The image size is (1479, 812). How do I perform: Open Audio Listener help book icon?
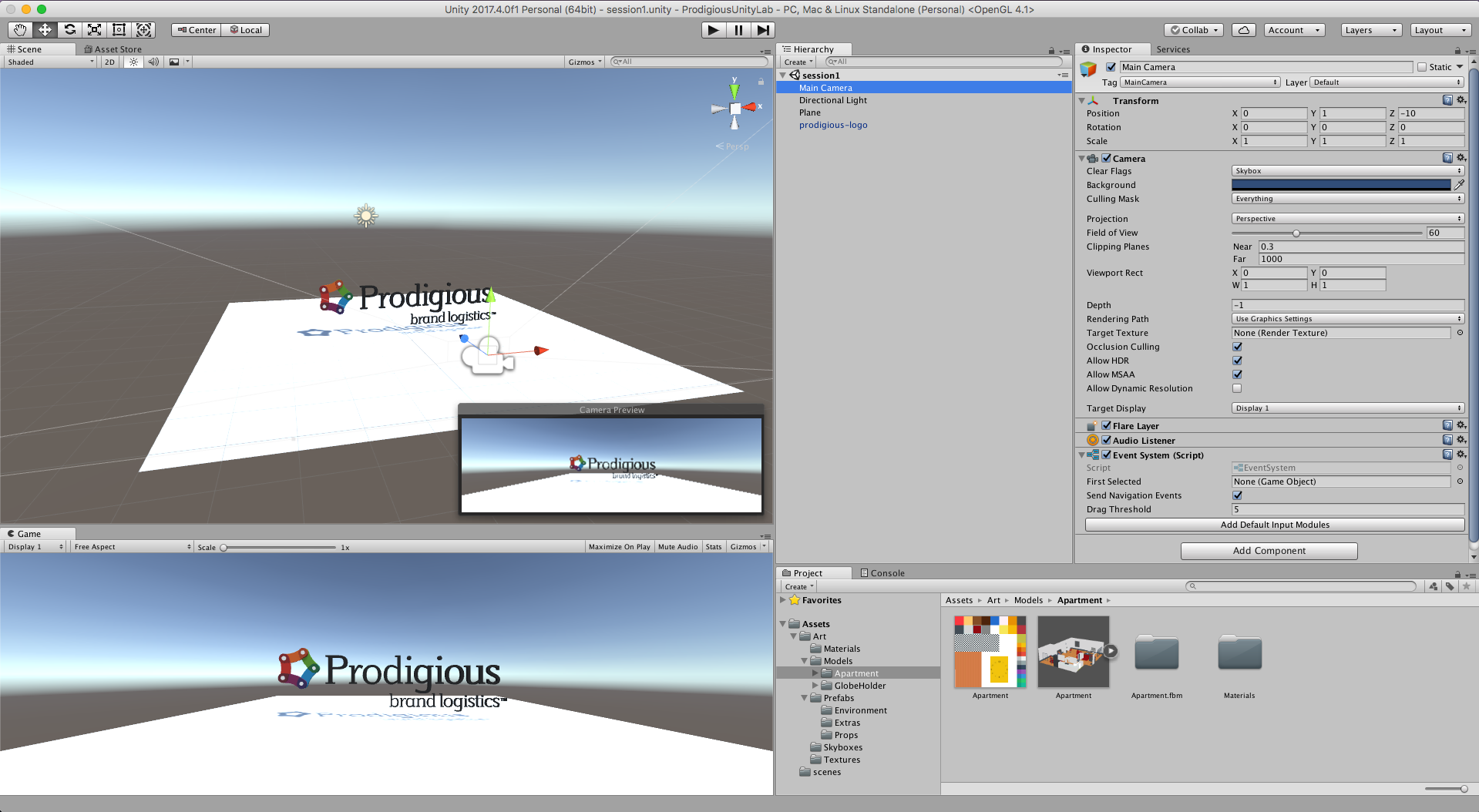point(1447,440)
